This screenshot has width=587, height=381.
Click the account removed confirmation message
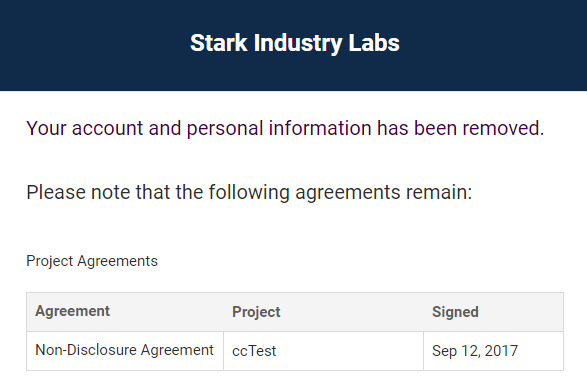[x=285, y=128]
